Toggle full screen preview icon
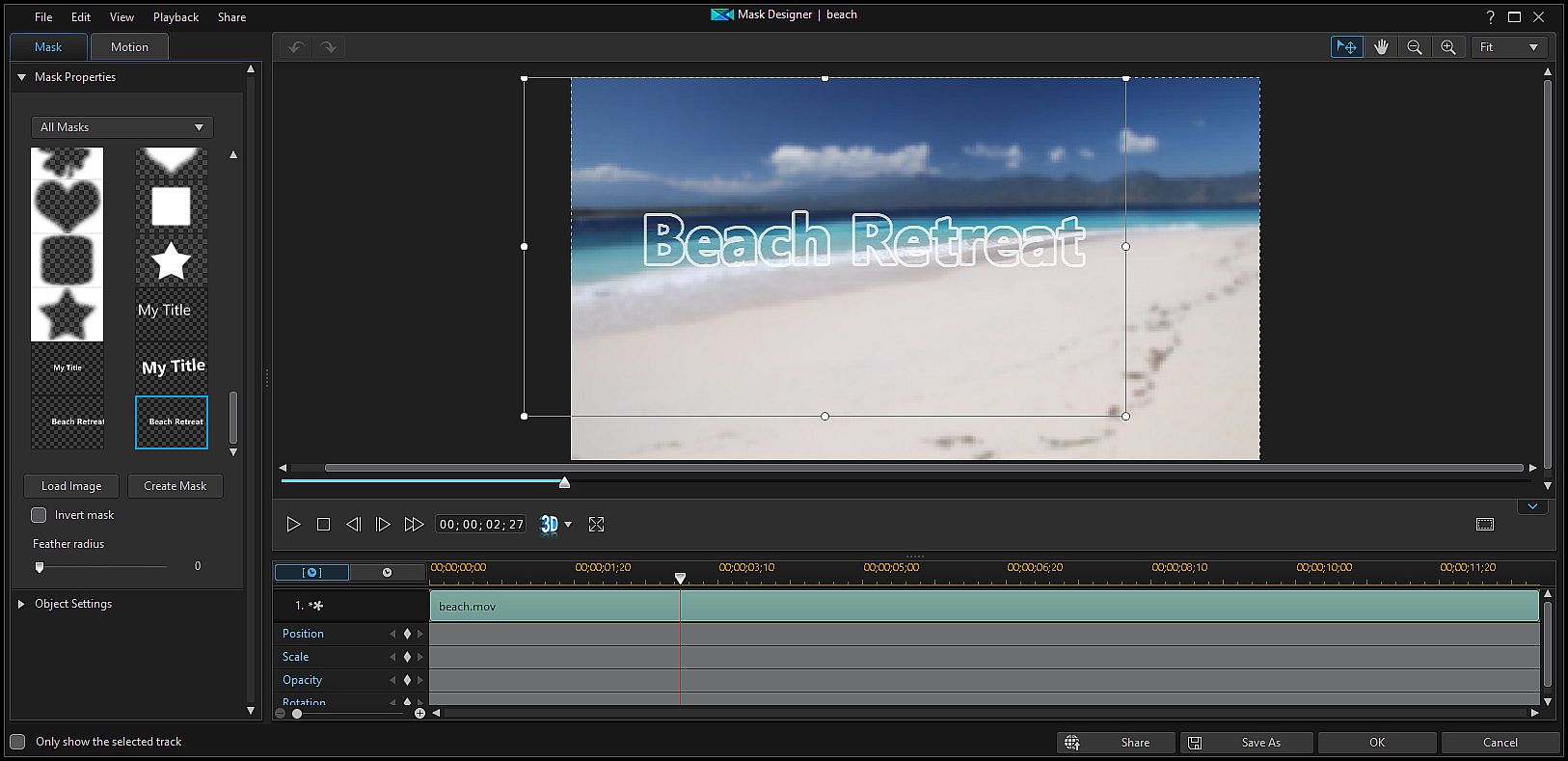 [596, 524]
